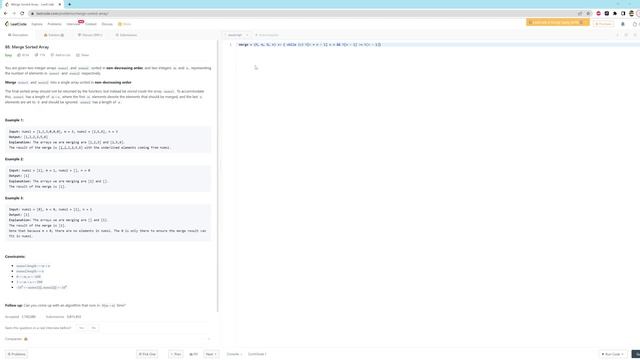This screenshot has height=360, width=640.
Task: Click the Pick One button
Action: [147, 354]
